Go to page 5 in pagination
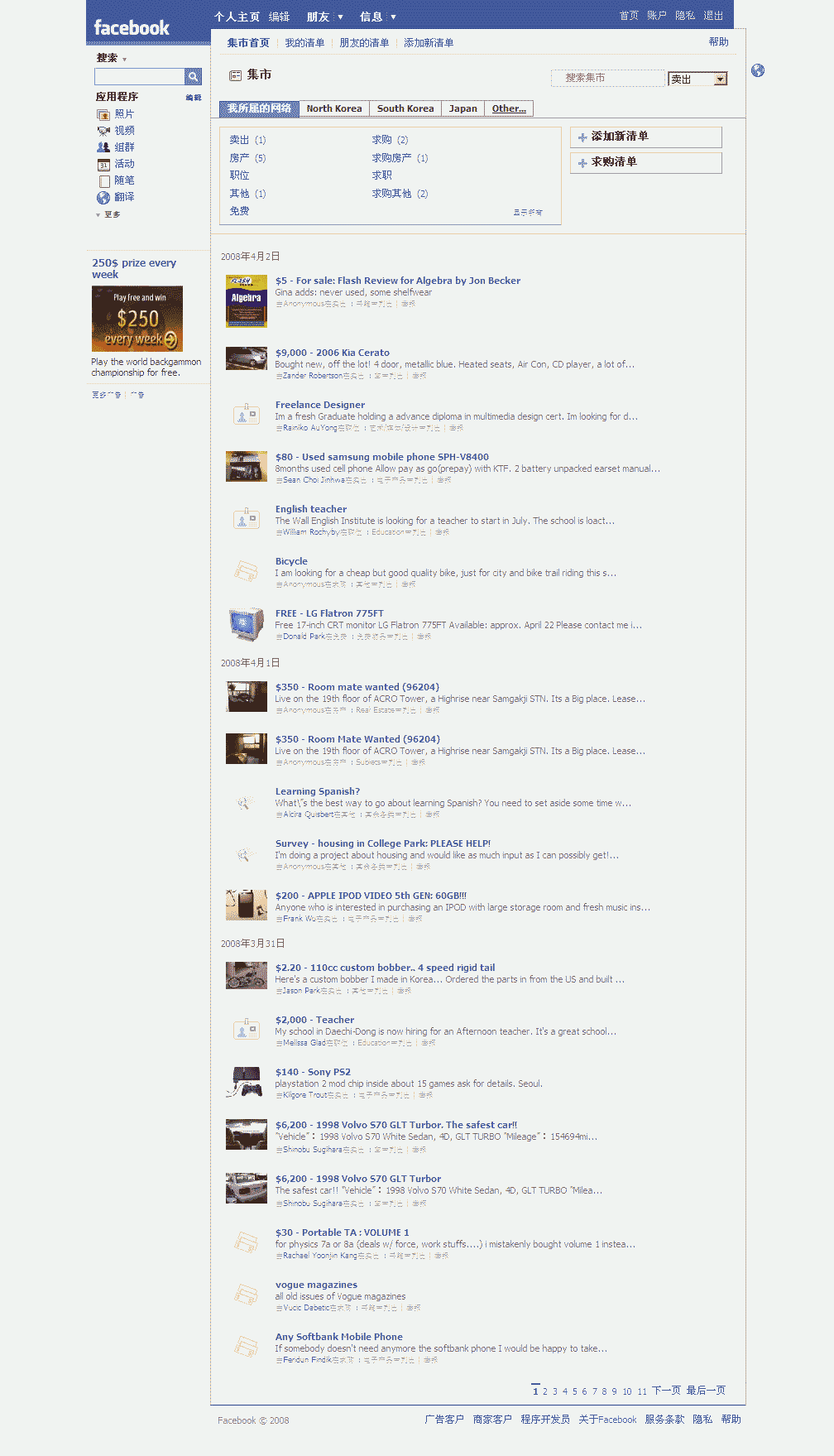 tap(575, 1391)
